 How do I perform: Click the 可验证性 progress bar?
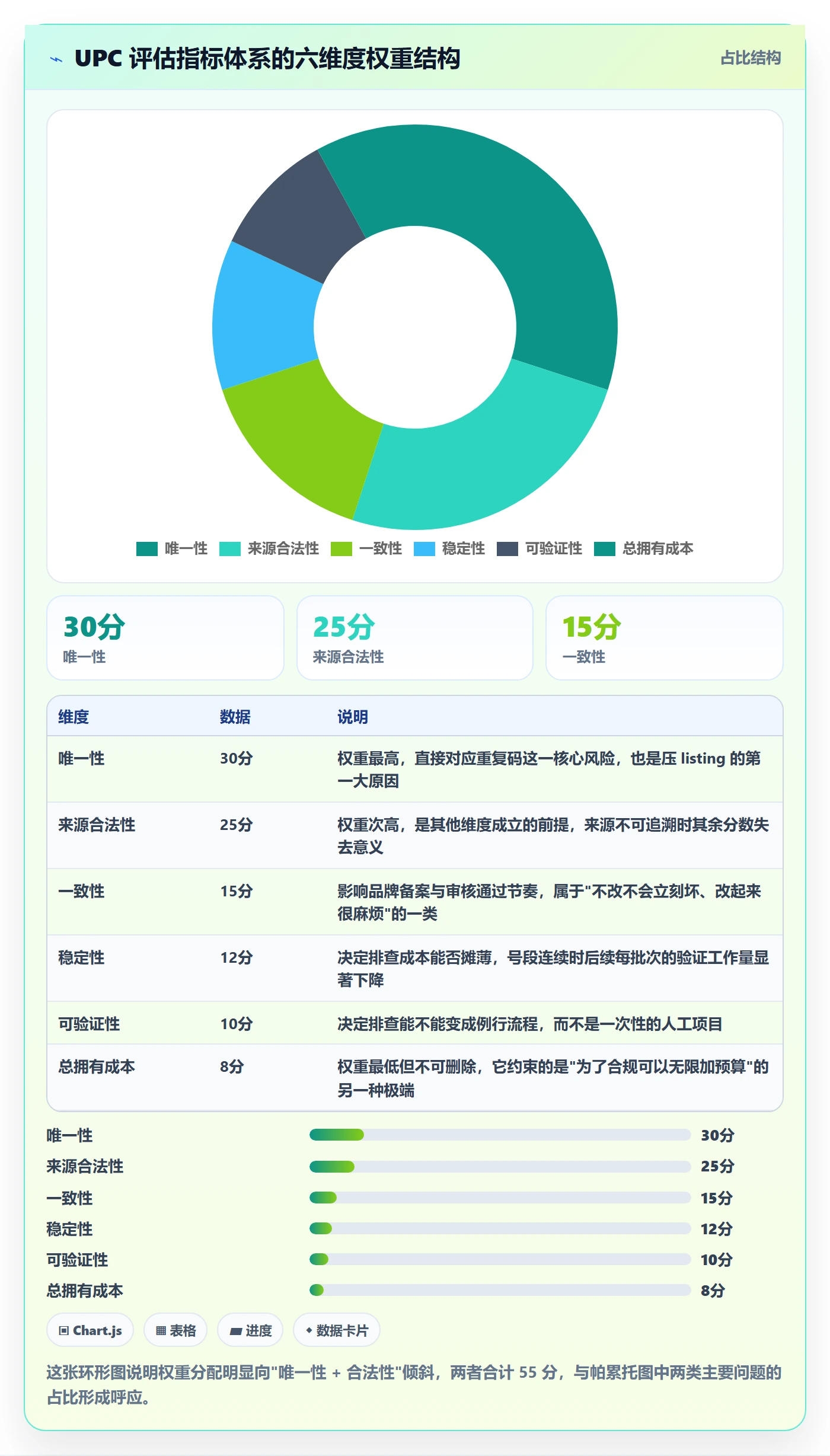click(500, 1259)
